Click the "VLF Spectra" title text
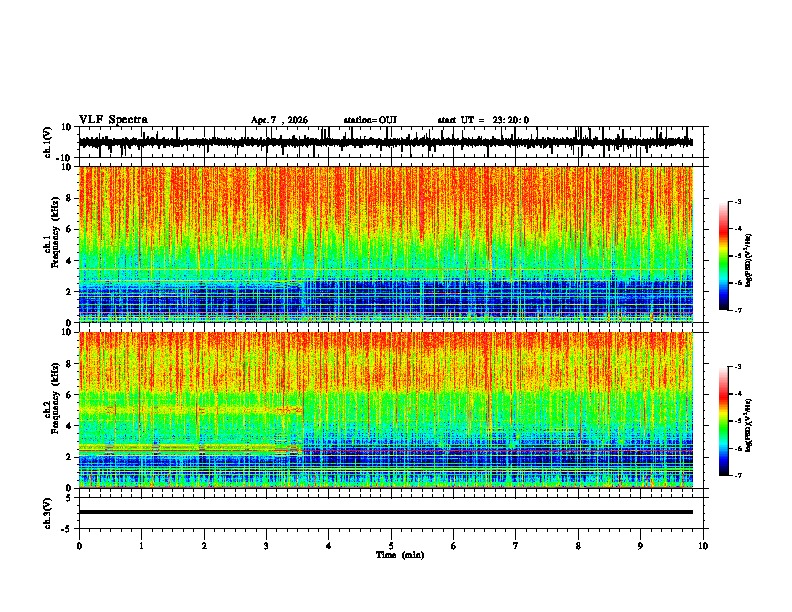This screenshot has height=612, width=792. point(113,120)
